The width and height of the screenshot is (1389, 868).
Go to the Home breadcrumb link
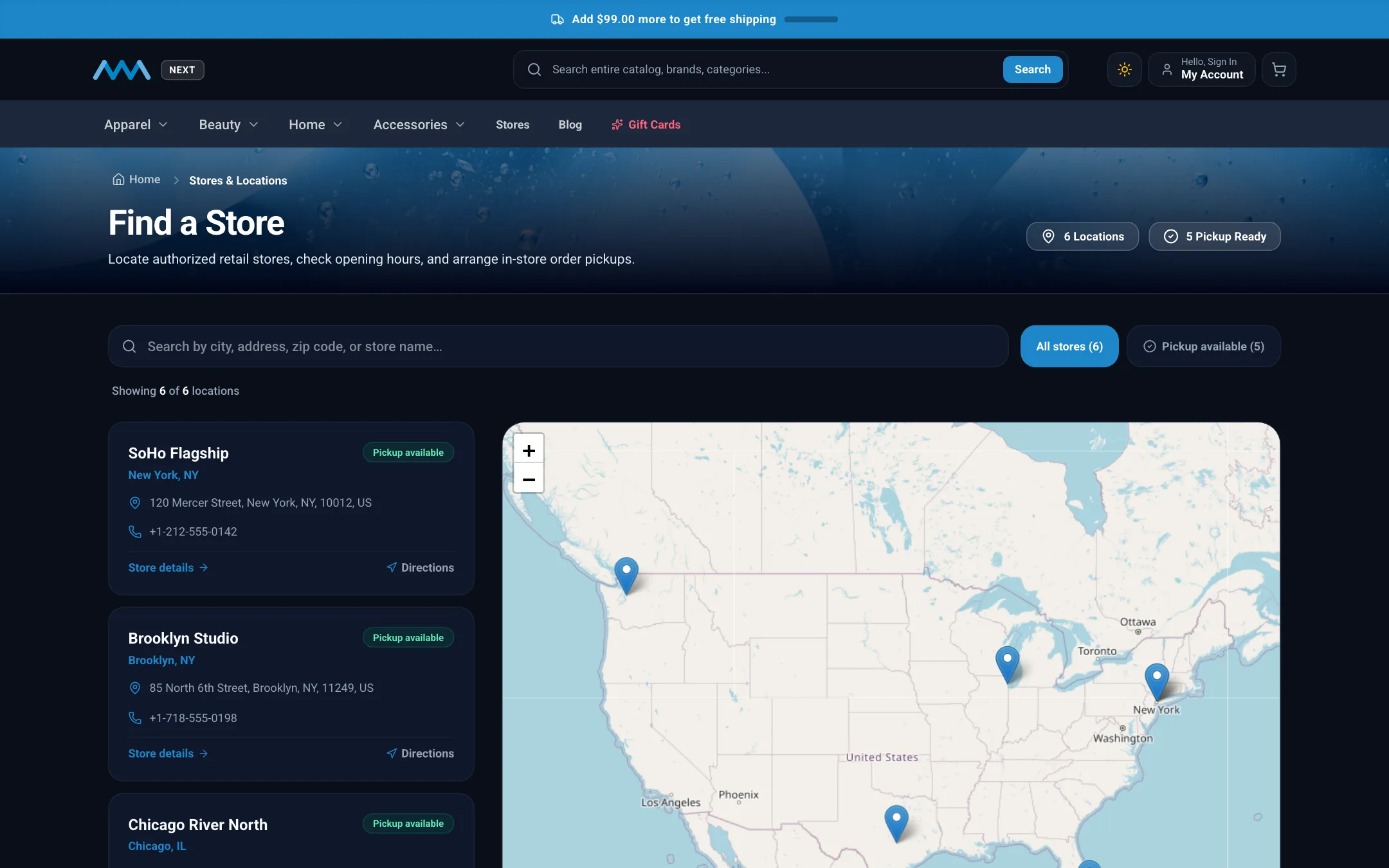coord(136,179)
